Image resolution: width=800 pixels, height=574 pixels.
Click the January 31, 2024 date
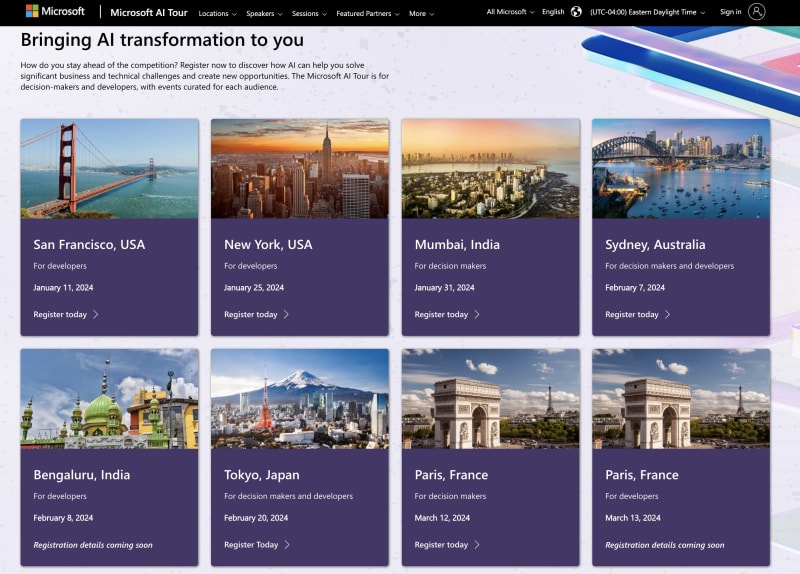(x=444, y=287)
